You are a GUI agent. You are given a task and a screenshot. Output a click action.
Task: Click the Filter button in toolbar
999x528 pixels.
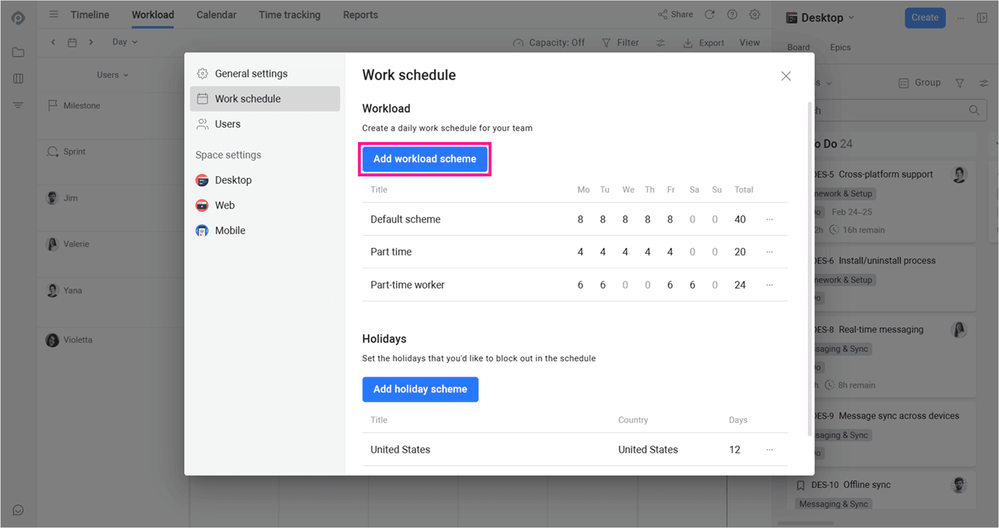click(x=620, y=43)
